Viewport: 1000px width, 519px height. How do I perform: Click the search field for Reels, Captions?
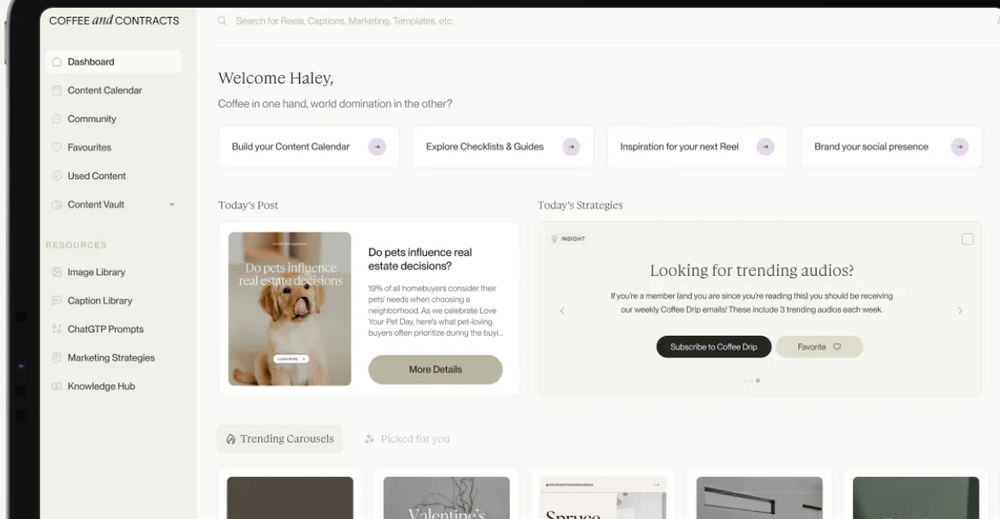click(344, 21)
